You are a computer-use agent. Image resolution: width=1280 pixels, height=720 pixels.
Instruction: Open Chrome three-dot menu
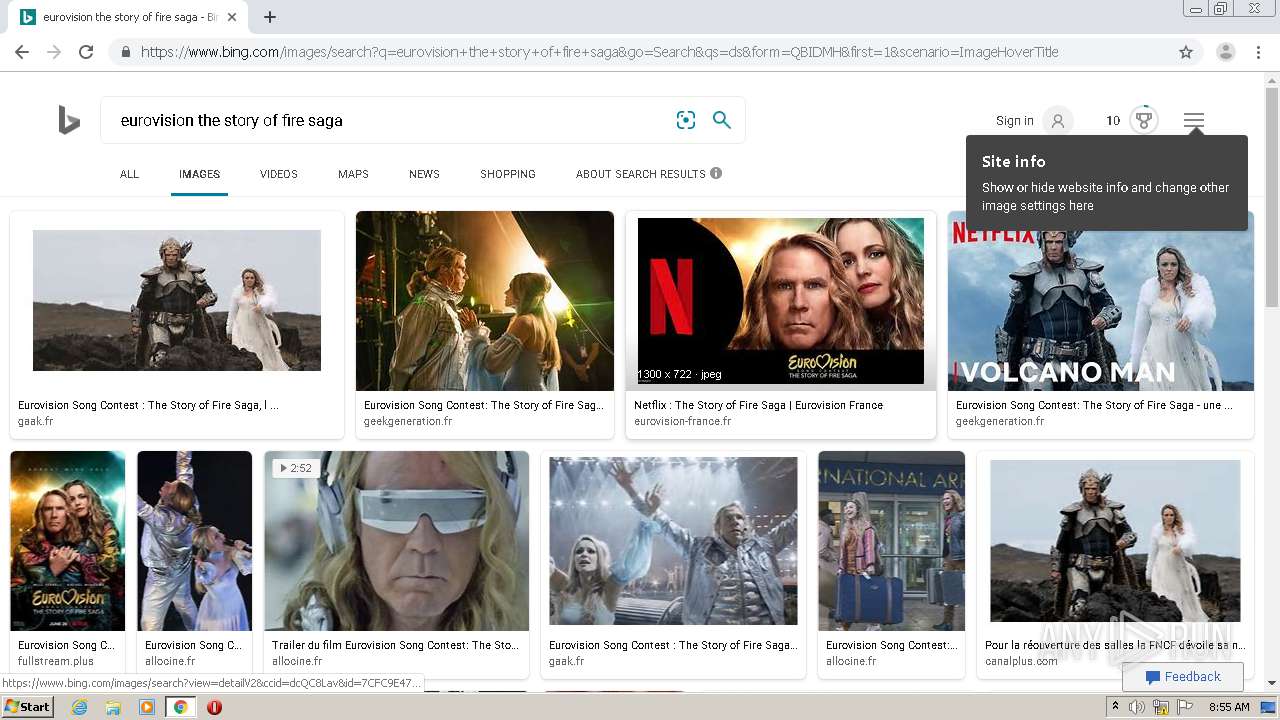click(x=1258, y=52)
